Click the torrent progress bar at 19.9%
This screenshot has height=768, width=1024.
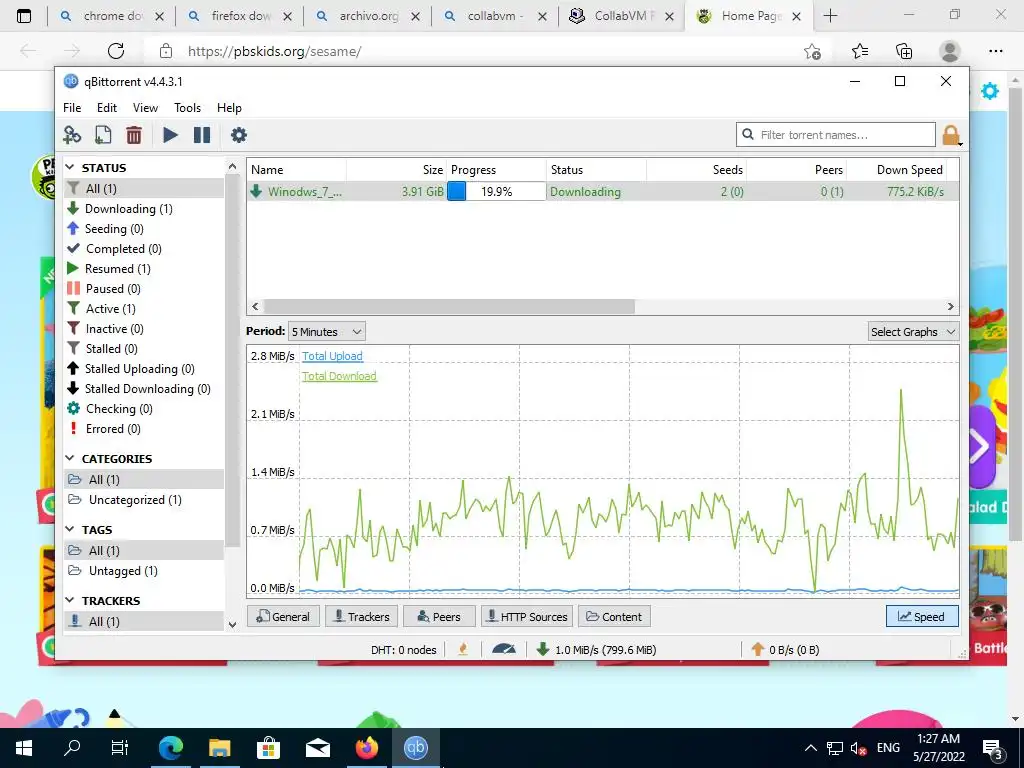pos(496,191)
